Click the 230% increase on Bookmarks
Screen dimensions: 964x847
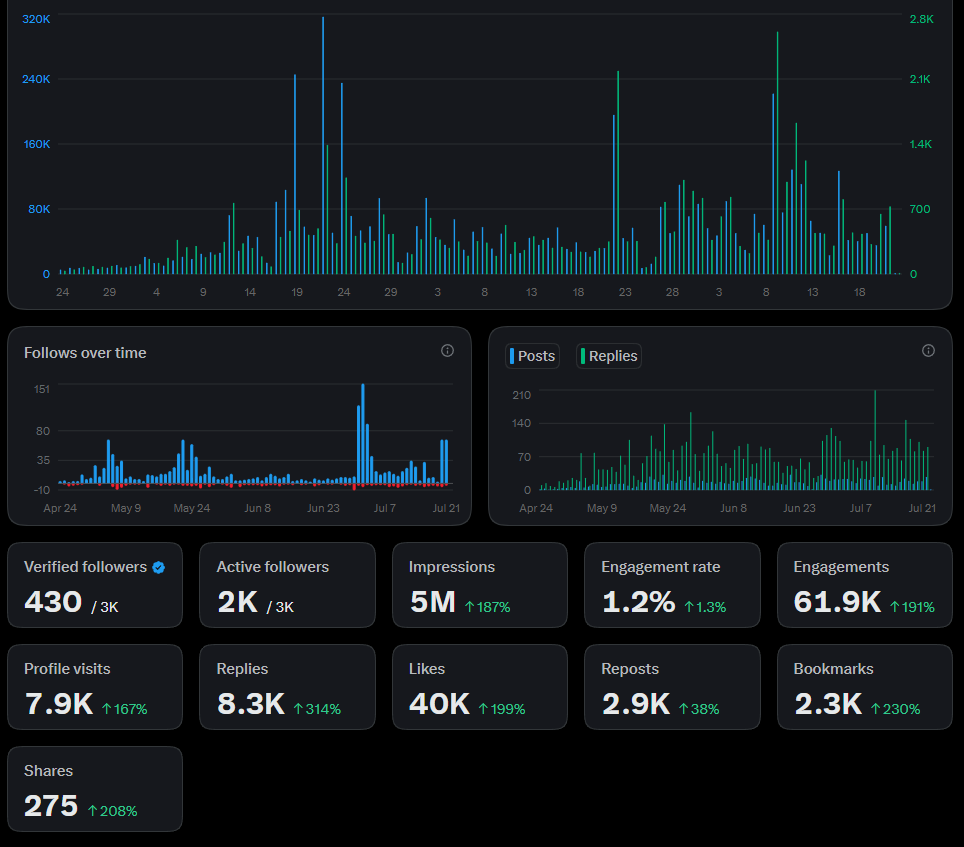896,709
